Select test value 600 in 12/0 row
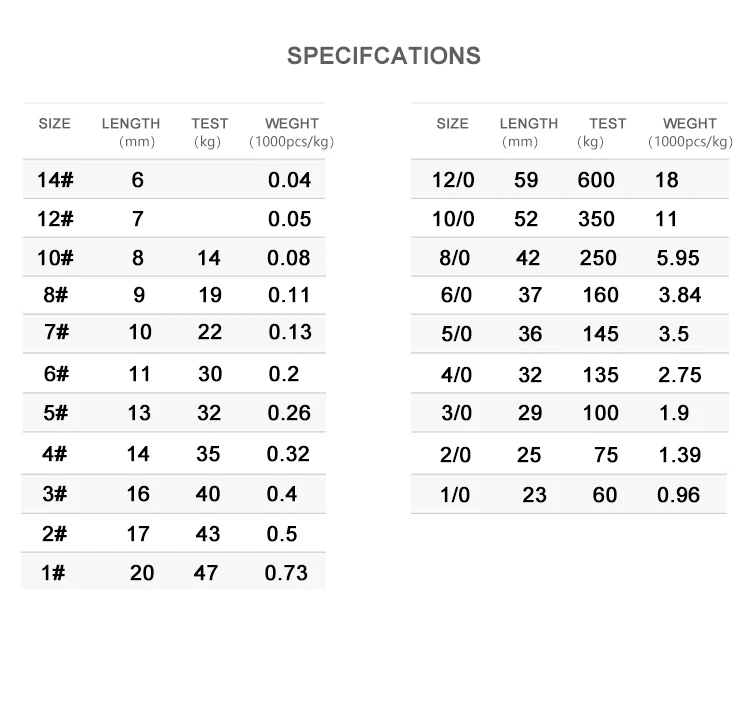The height and width of the screenshot is (717, 750). tap(596, 180)
